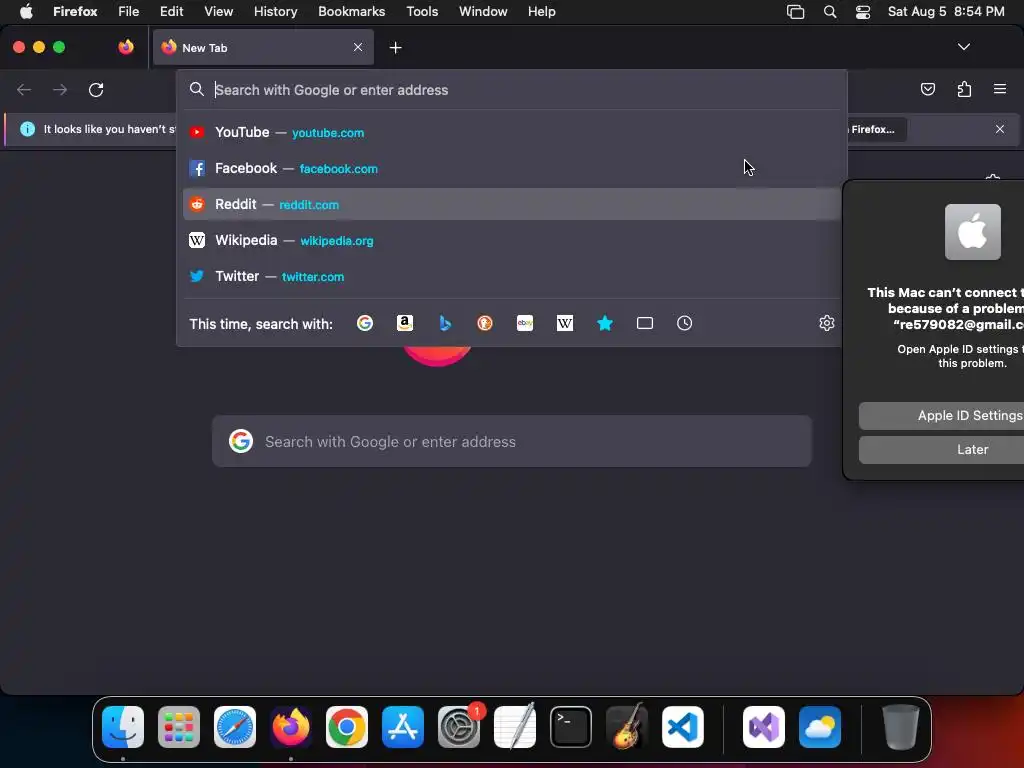Open the Firefox View pinned tab
This screenshot has height=768, width=1024.
point(126,47)
